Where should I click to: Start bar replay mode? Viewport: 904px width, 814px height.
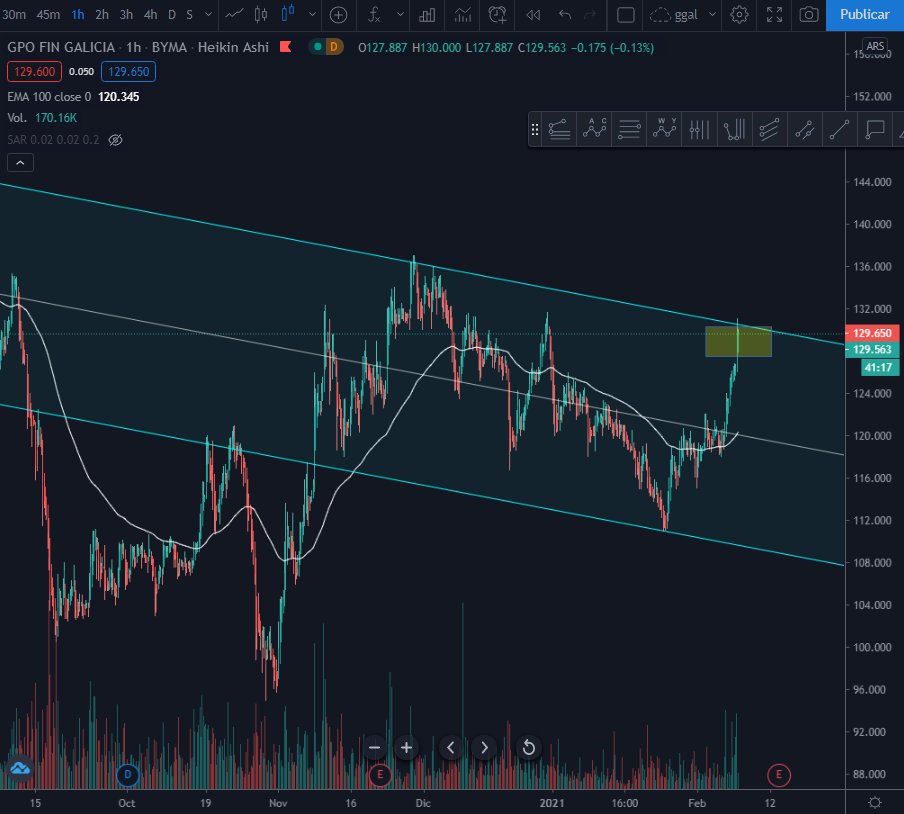pos(533,15)
